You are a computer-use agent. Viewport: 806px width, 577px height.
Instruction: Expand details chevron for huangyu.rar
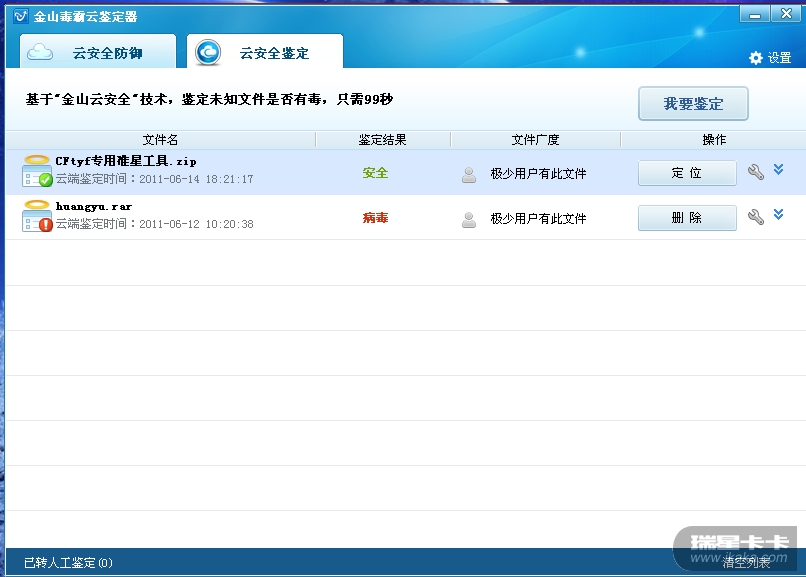(x=778, y=214)
